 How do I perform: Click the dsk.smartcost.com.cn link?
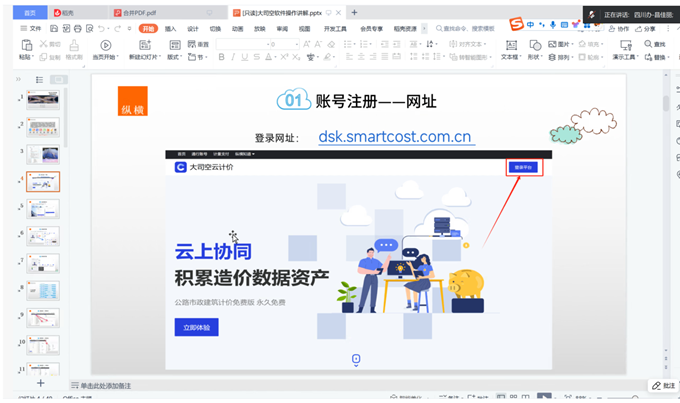(x=395, y=137)
